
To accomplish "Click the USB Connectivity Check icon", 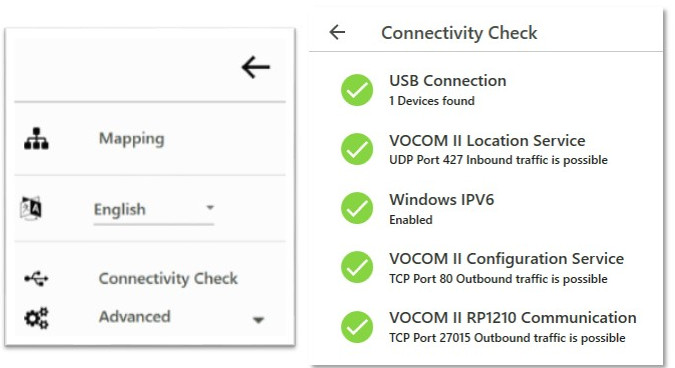I will (x=36, y=278).
